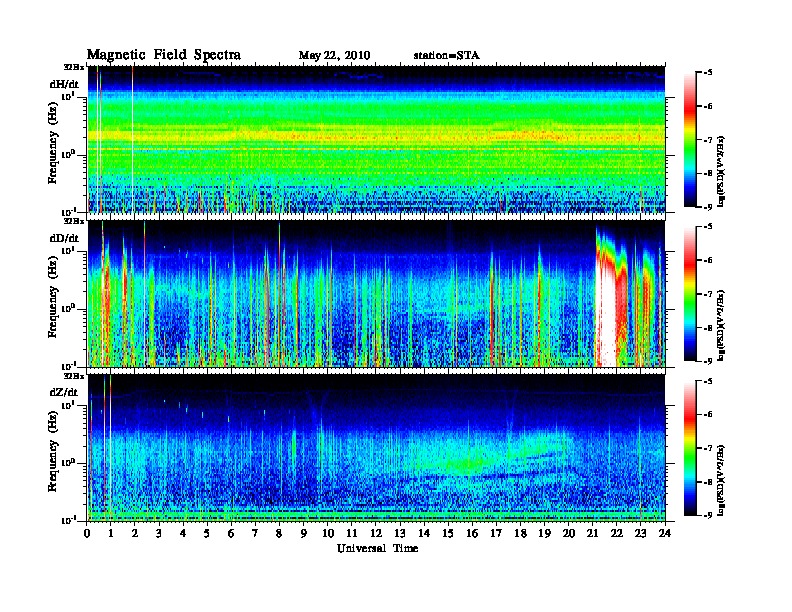Image resolution: width=792 pixels, height=612 pixels.
Task: Click the log(PSD) label beside dZ/dt color bar
Action: [x=722, y=480]
